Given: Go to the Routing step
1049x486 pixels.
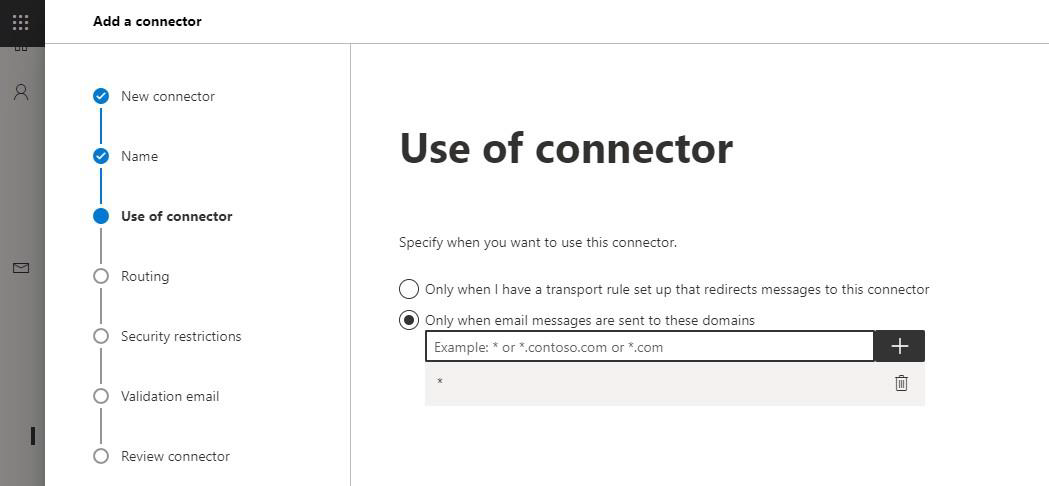Looking at the screenshot, I should point(145,276).
